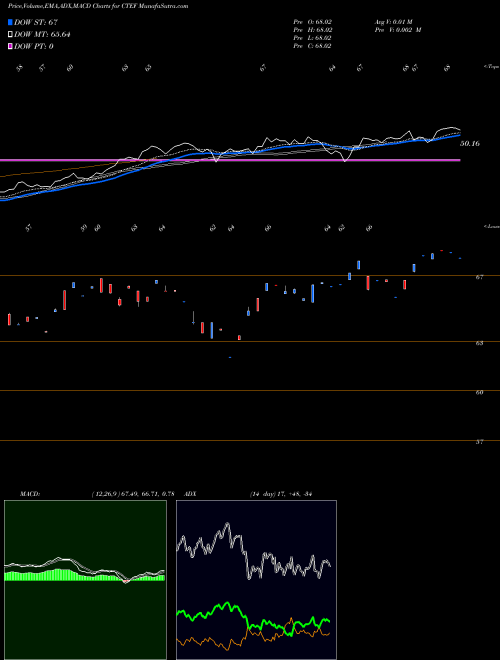Click the 'Pre C: 68.02' close value
This screenshot has height=660, width=500.
313,46
